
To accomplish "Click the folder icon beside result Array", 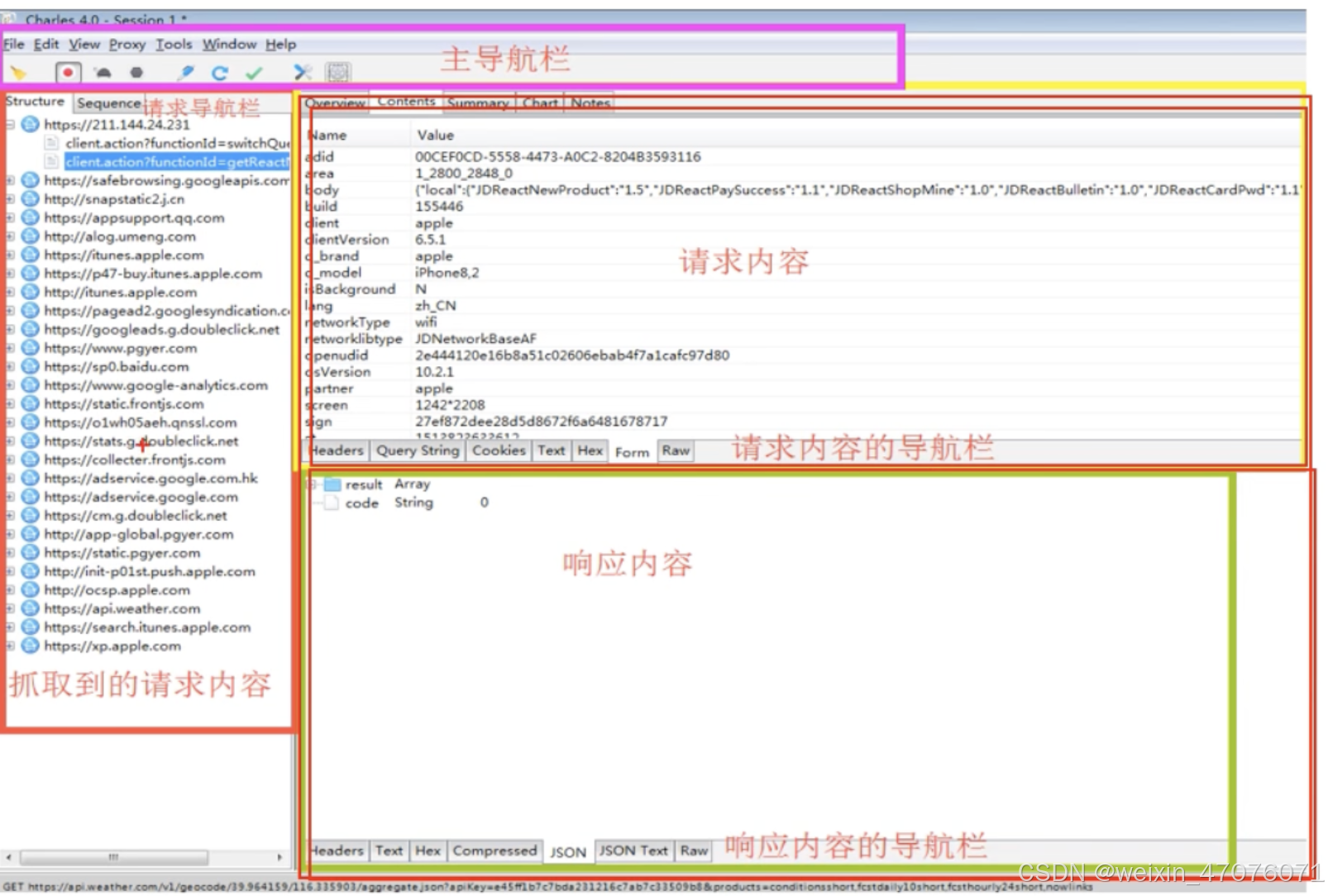I will [x=332, y=484].
